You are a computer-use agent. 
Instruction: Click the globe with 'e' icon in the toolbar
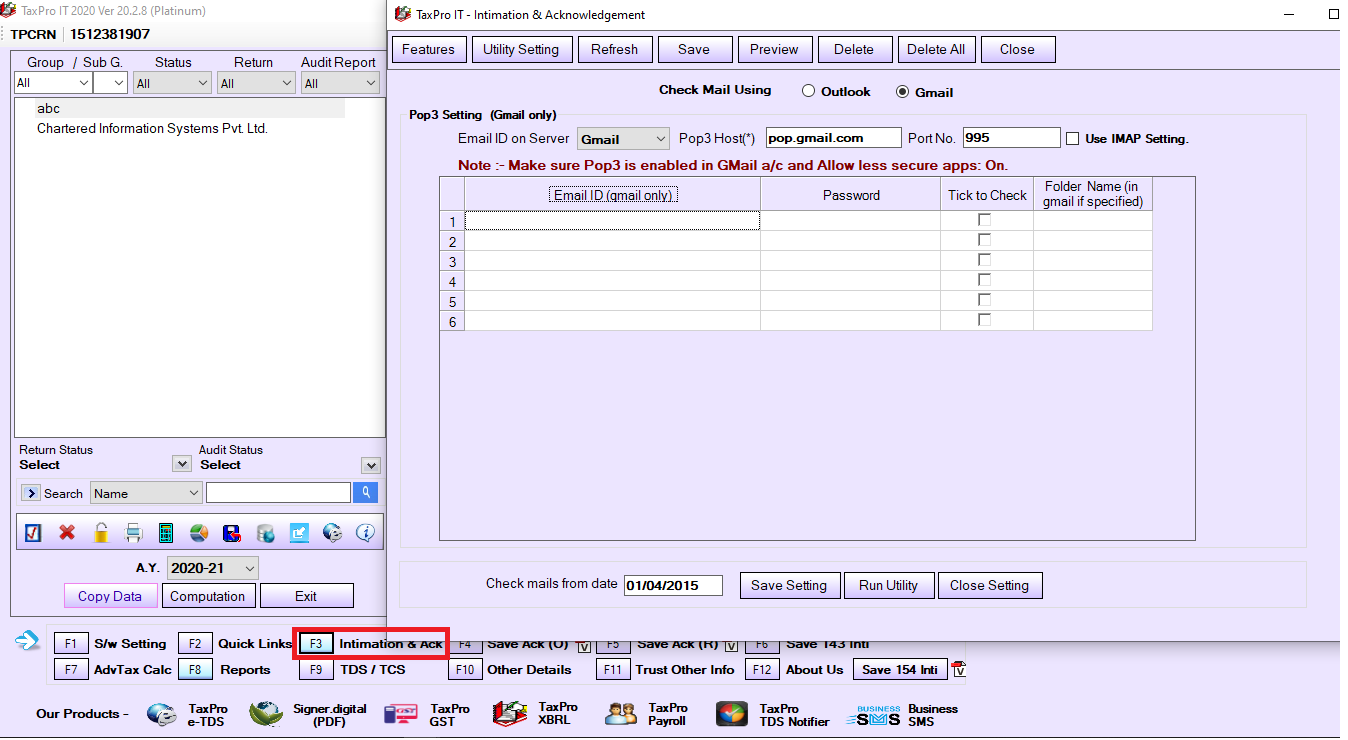tap(332, 533)
